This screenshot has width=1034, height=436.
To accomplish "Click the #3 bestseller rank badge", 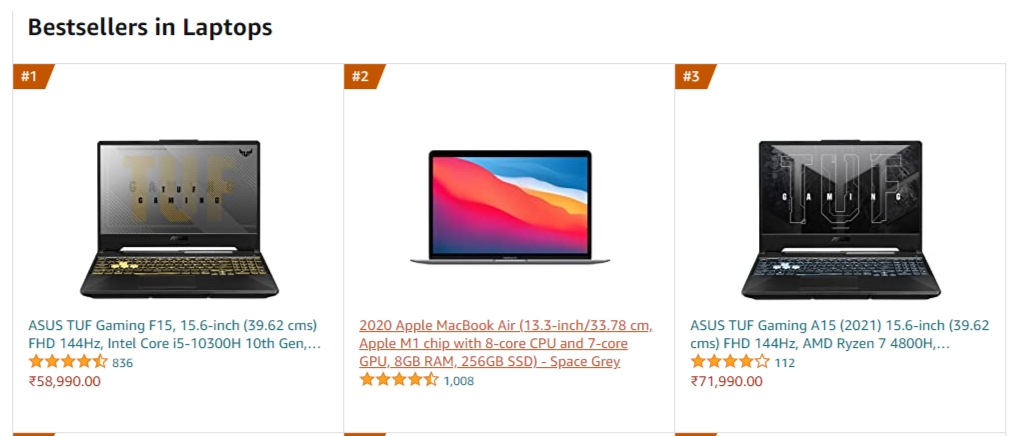I will [694, 77].
